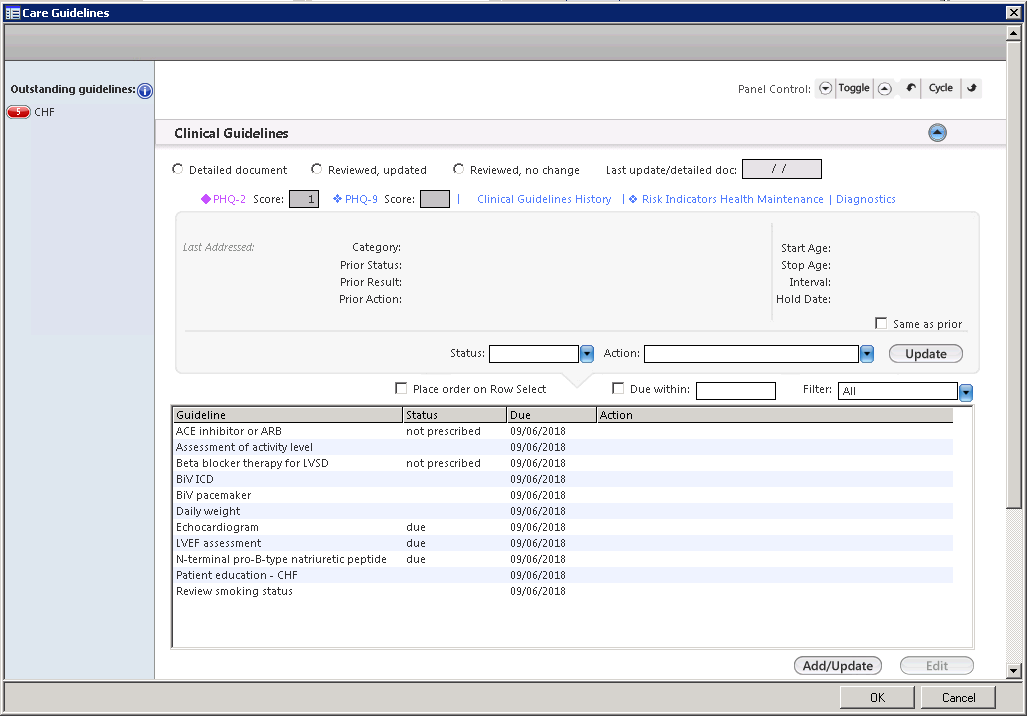Click the vertical scrollbar down arrow
This screenshot has width=1027, height=717.
tap(1014, 671)
